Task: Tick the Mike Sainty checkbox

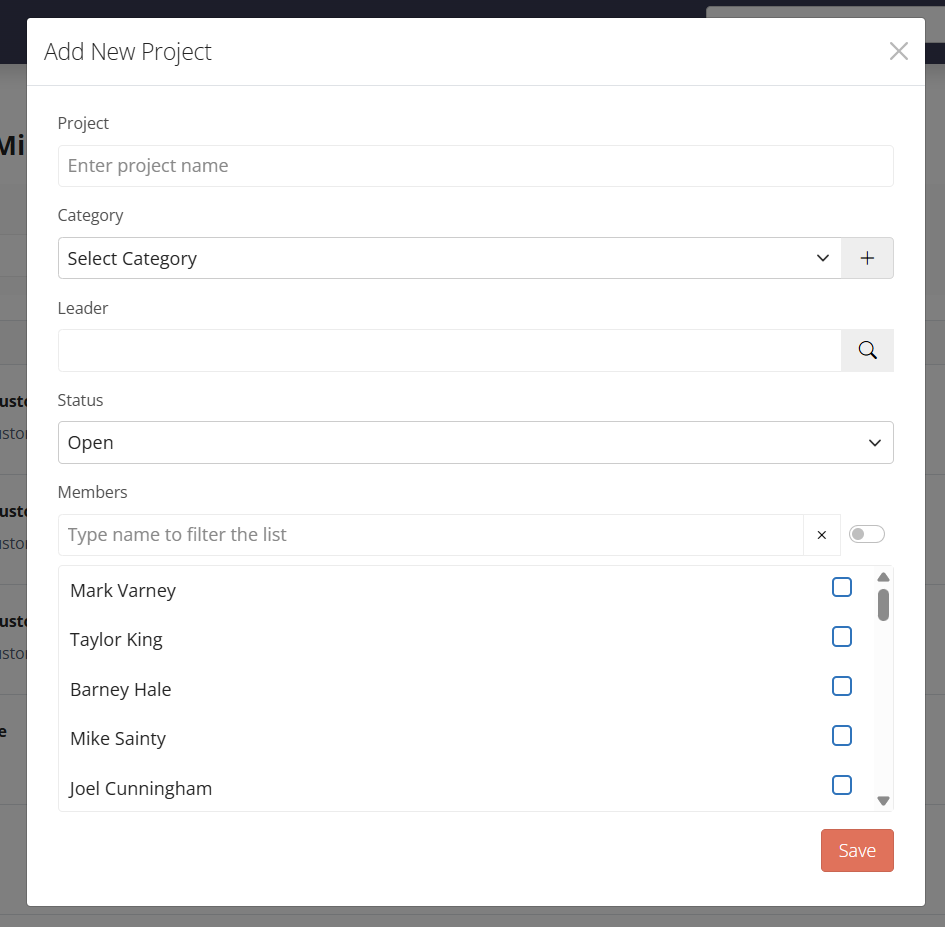Action: coord(842,736)
